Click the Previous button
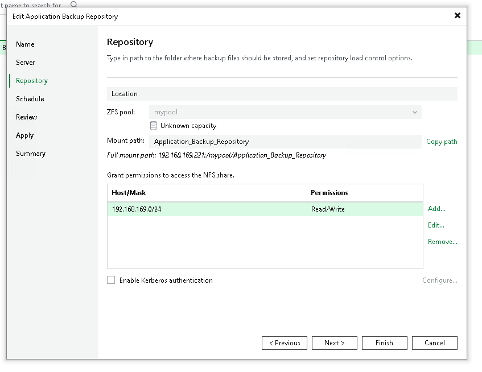Image resolution: width=482 pixels, height=372 pixels. coord(285,343)
